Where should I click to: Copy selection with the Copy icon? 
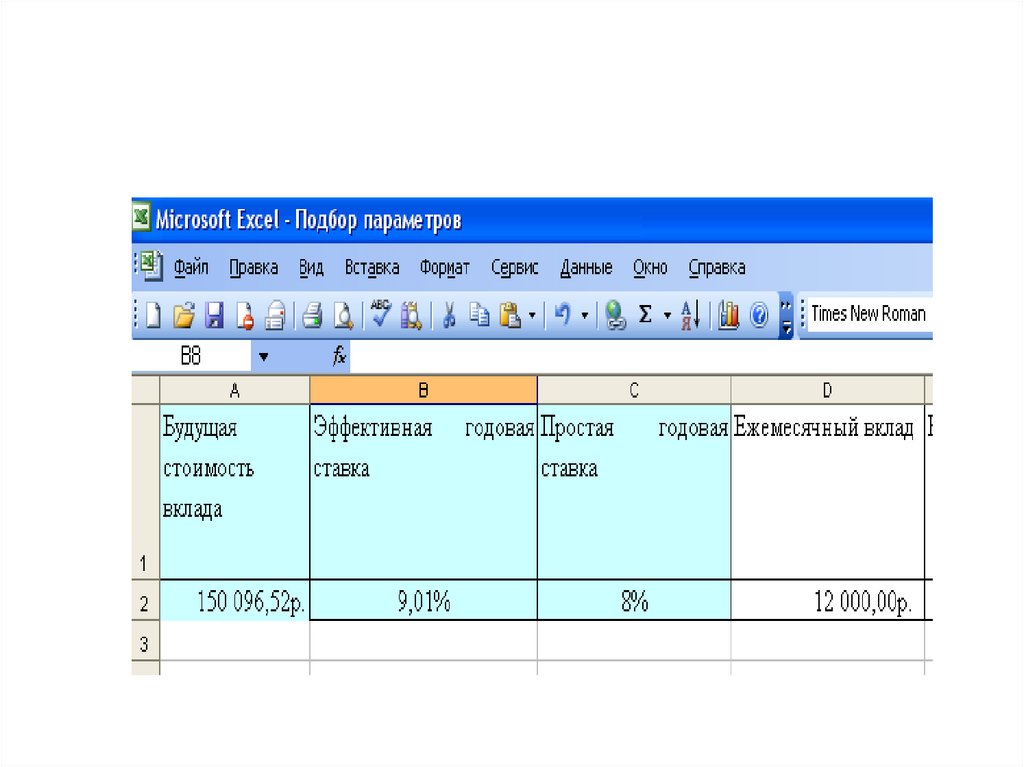[x=479, y=316]
